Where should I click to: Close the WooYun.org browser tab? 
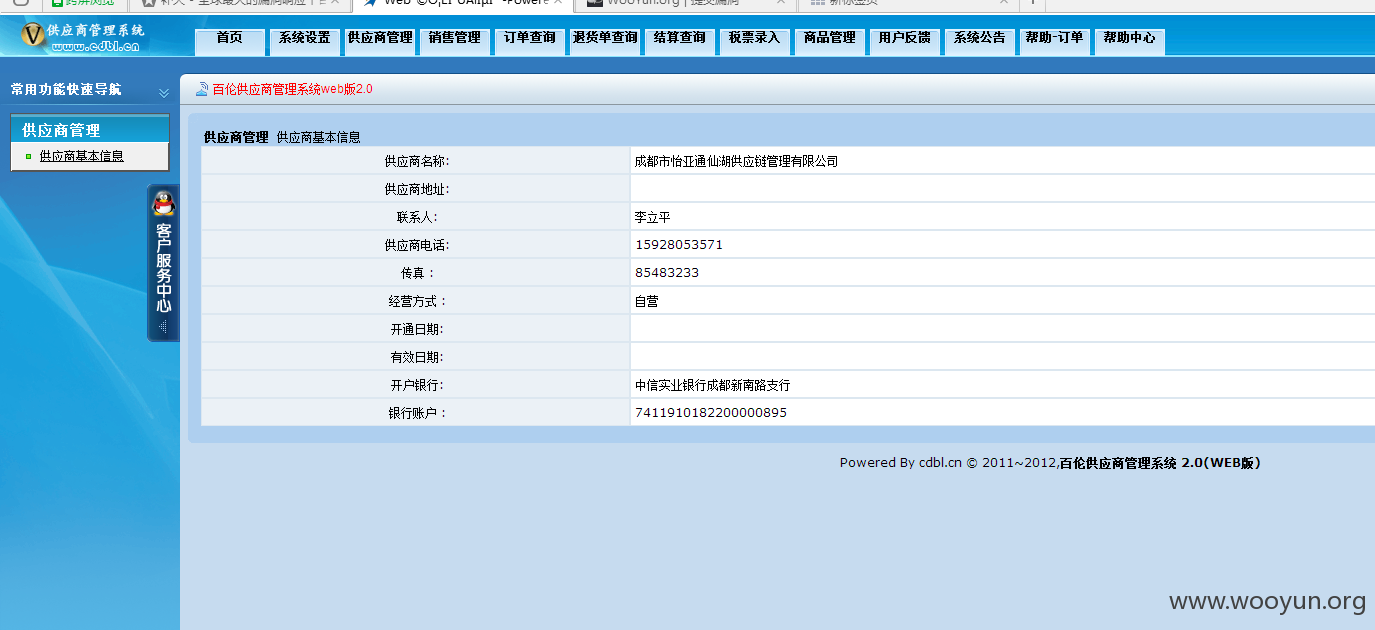click(x=781, y=2)
